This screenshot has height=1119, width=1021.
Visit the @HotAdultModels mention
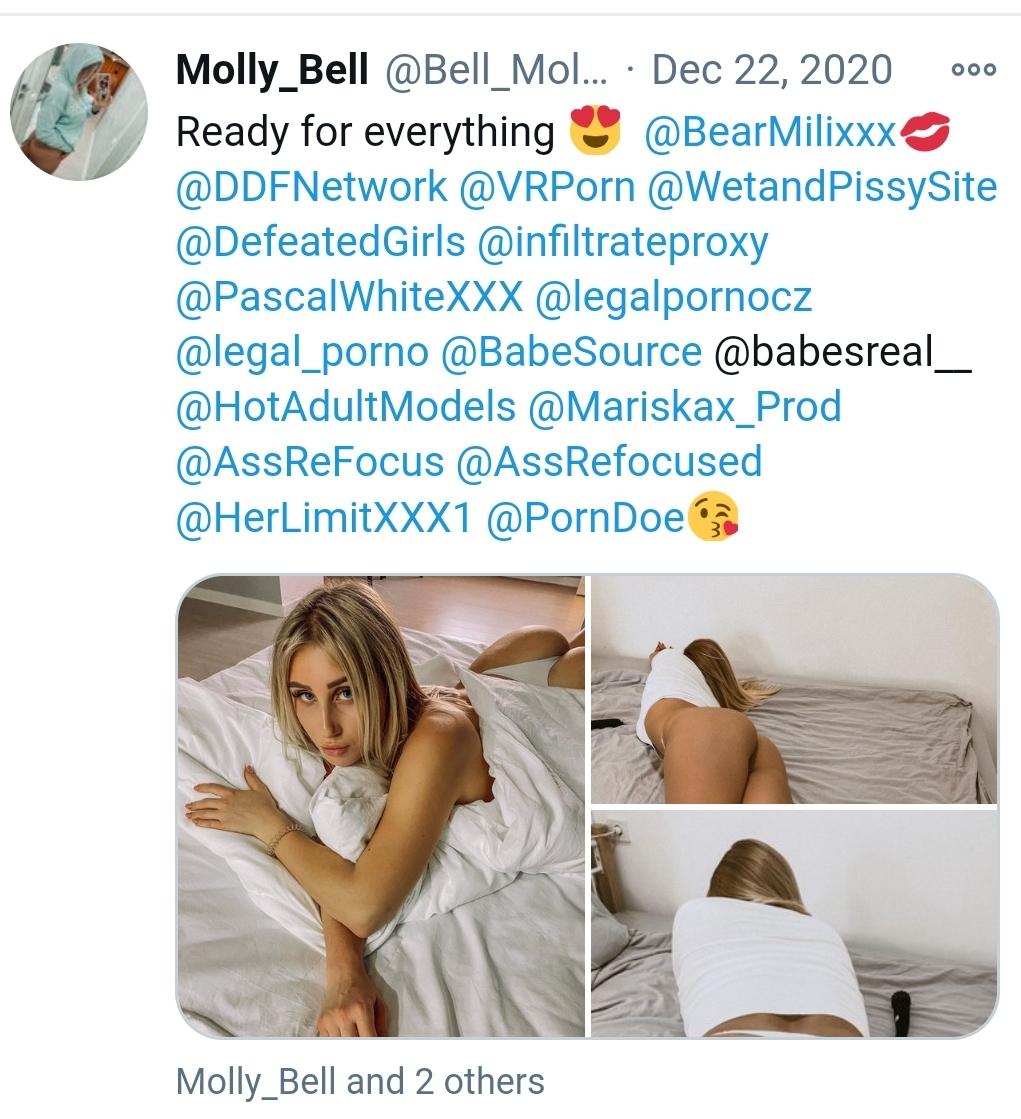click(345, 407)
